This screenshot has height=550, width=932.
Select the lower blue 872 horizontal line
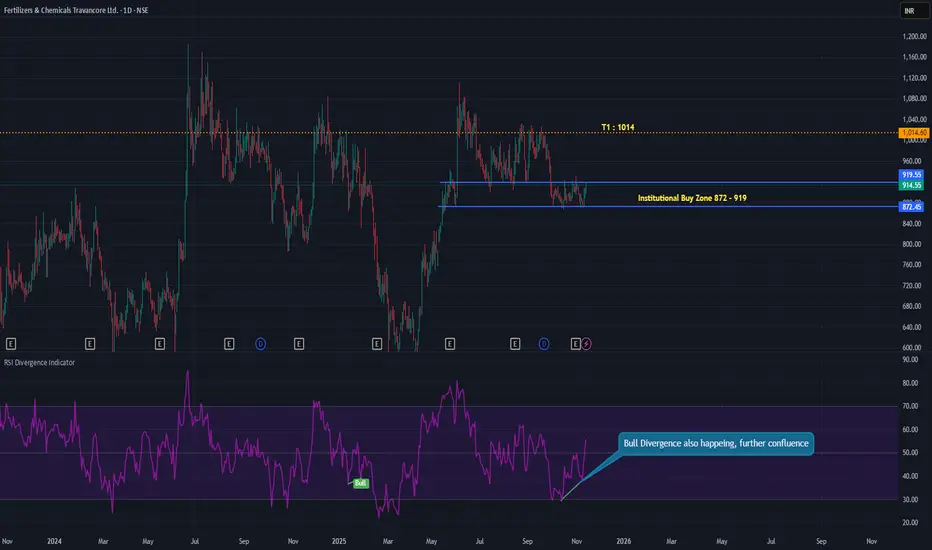tap(668, 206)
